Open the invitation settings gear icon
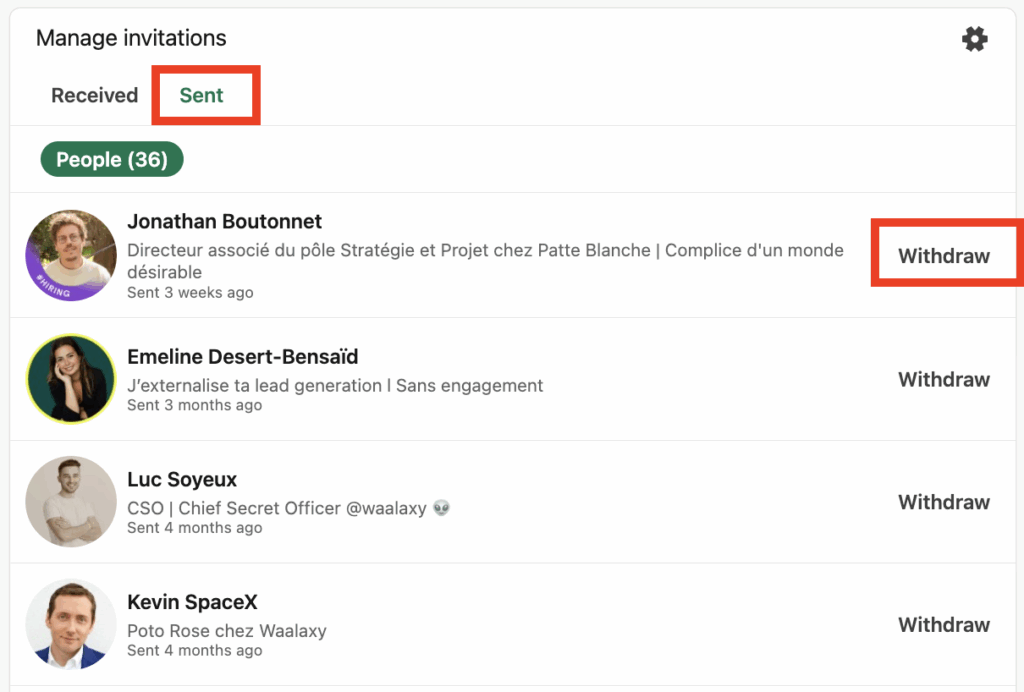Viewport: 1024px width, 692px height. tap(974, 39)
